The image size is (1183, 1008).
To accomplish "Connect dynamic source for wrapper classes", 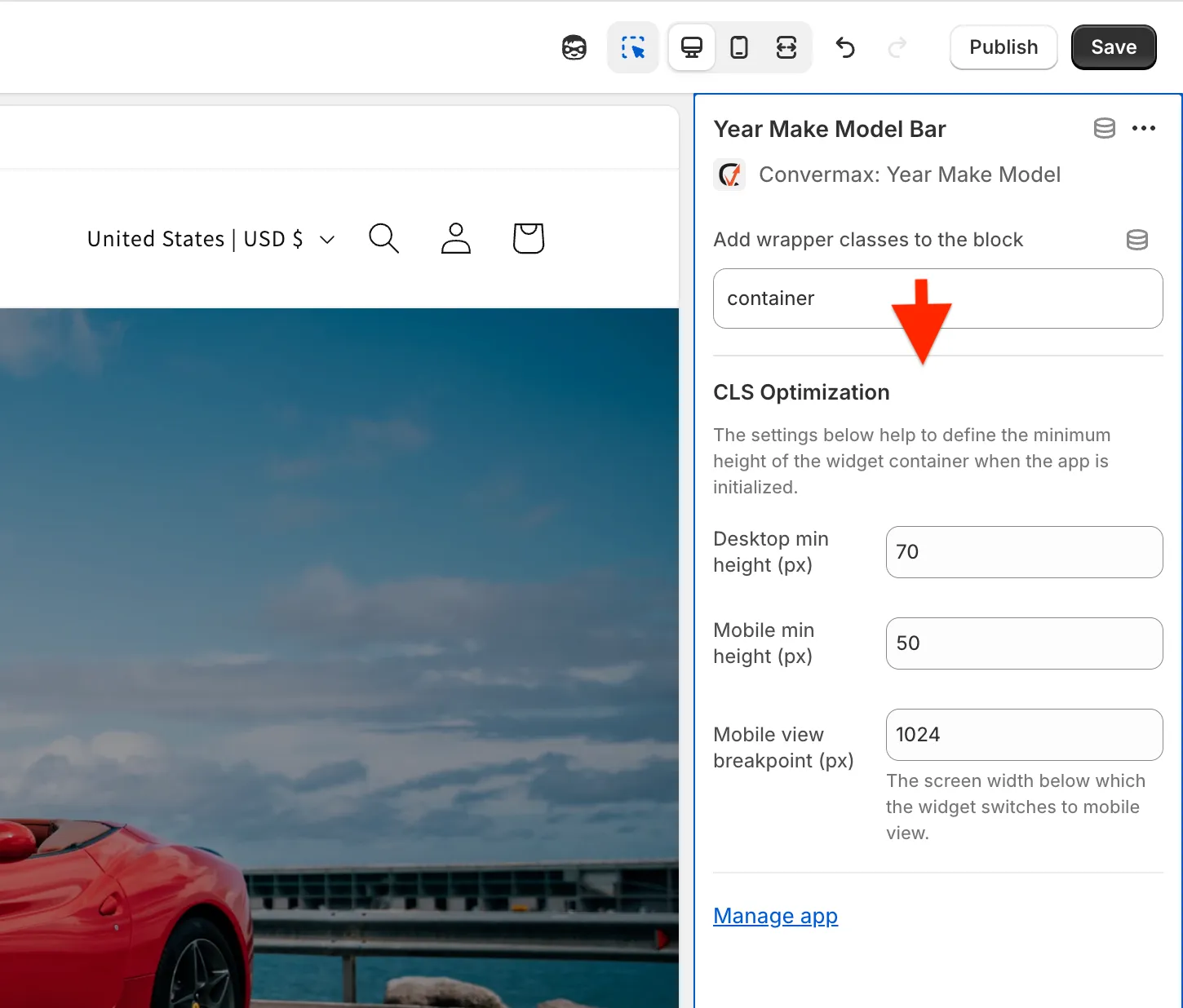I will tap(1136, 240).
